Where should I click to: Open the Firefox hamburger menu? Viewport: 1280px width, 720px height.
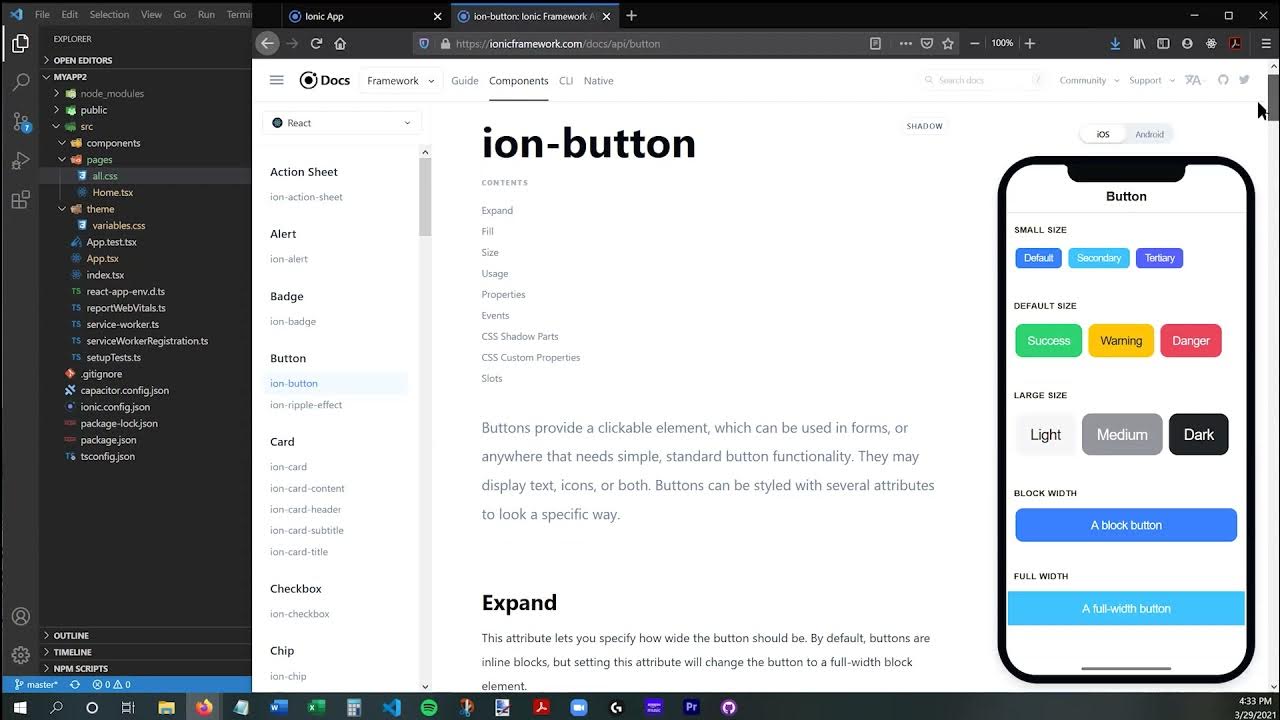click(1265, 43)
